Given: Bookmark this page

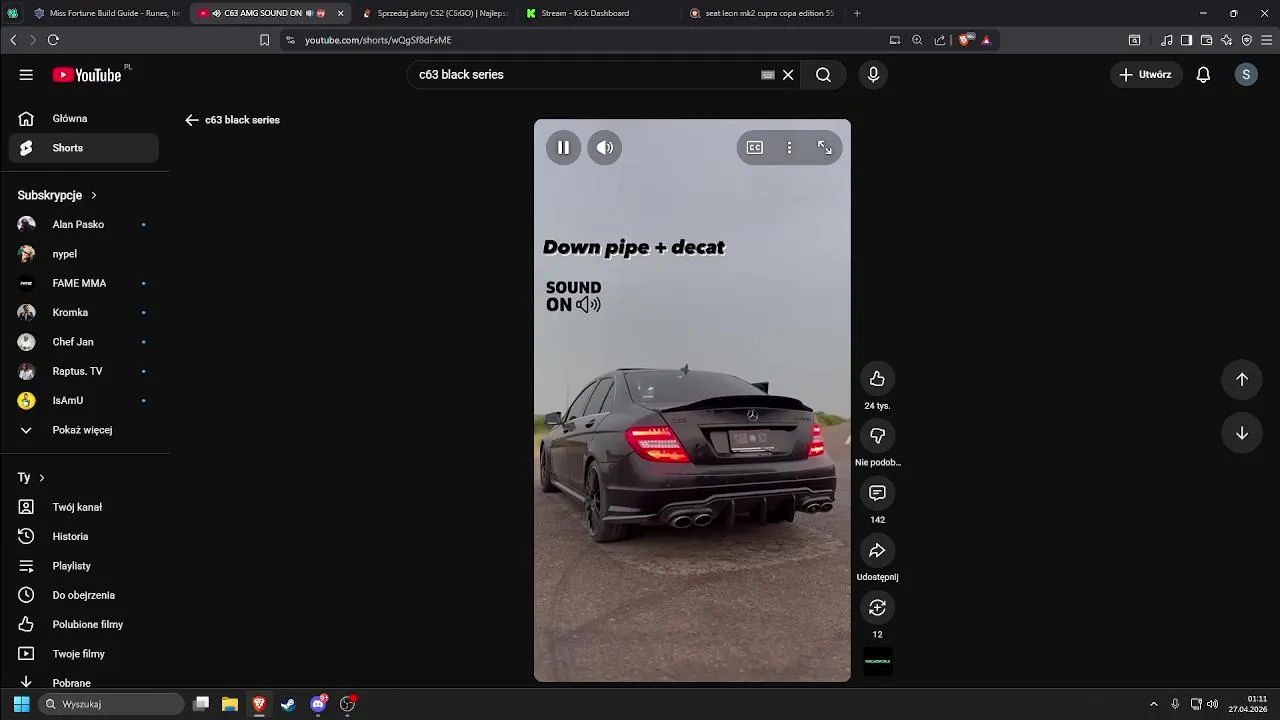Looking at the screenshot, I should (264, 40).
